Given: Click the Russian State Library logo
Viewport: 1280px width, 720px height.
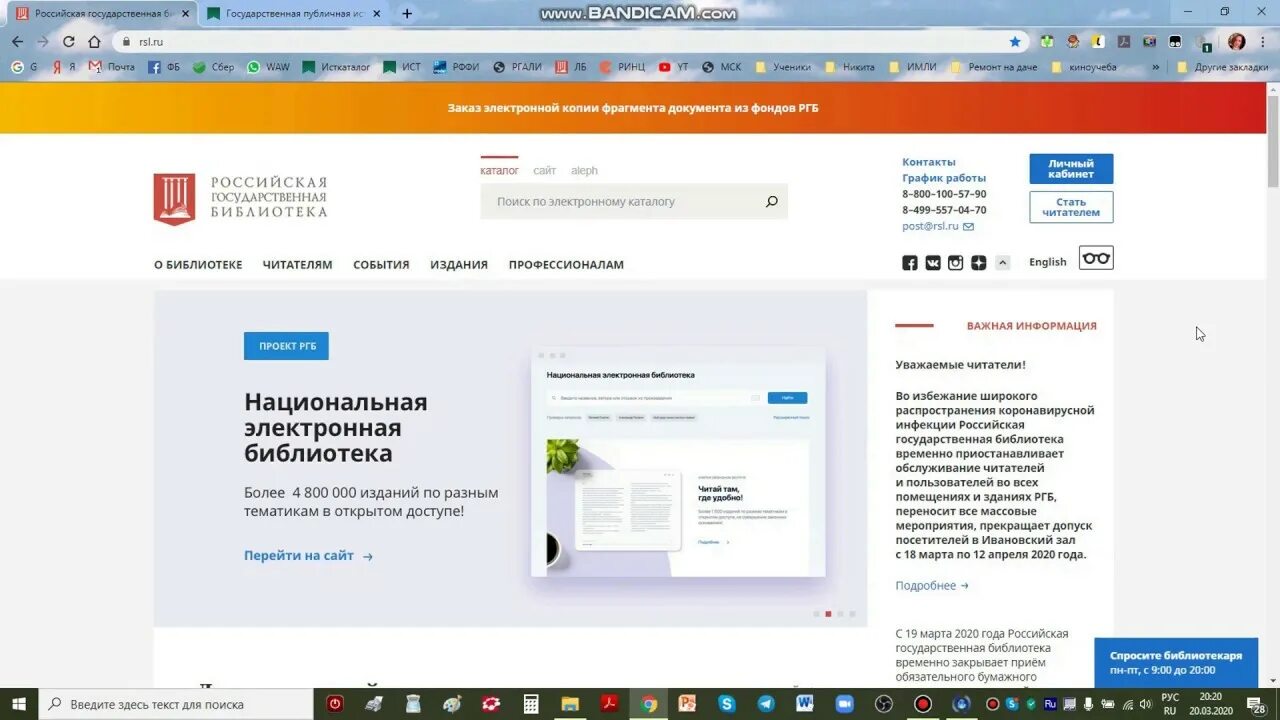Looking at the screenshot, I should coord(240,198).
